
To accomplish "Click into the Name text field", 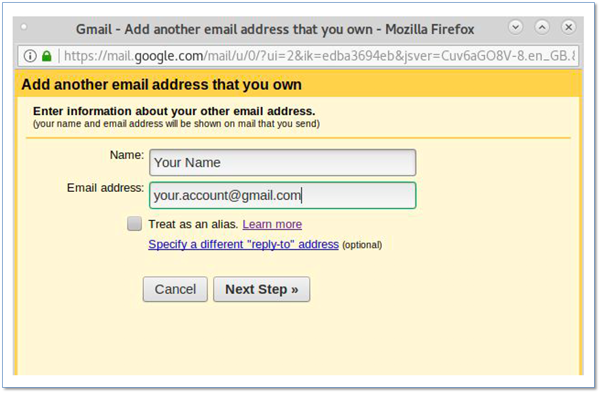I will click(282, 163).
